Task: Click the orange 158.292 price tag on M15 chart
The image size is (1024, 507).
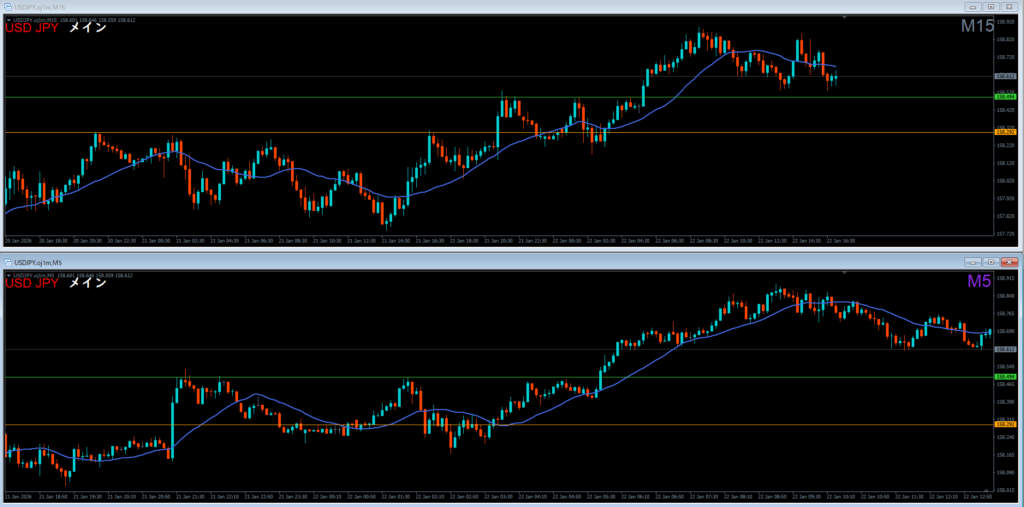Action: pyautogui.click(x=1004, y=132)
